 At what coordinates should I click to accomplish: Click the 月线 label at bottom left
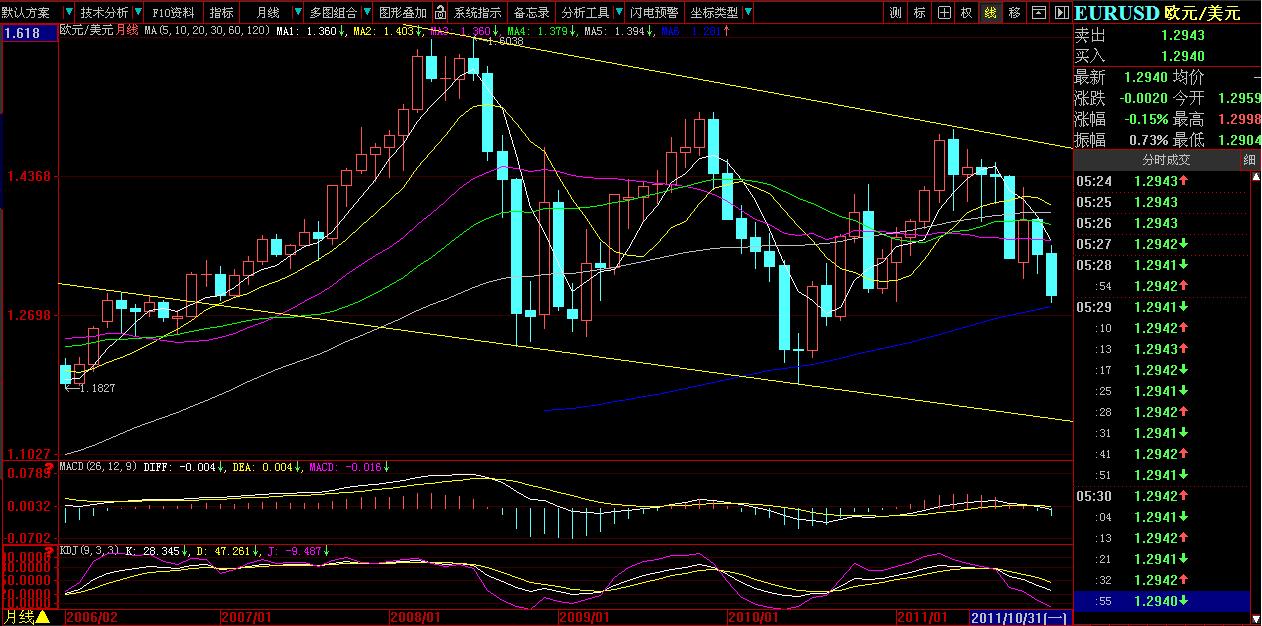tap(18, 618)
